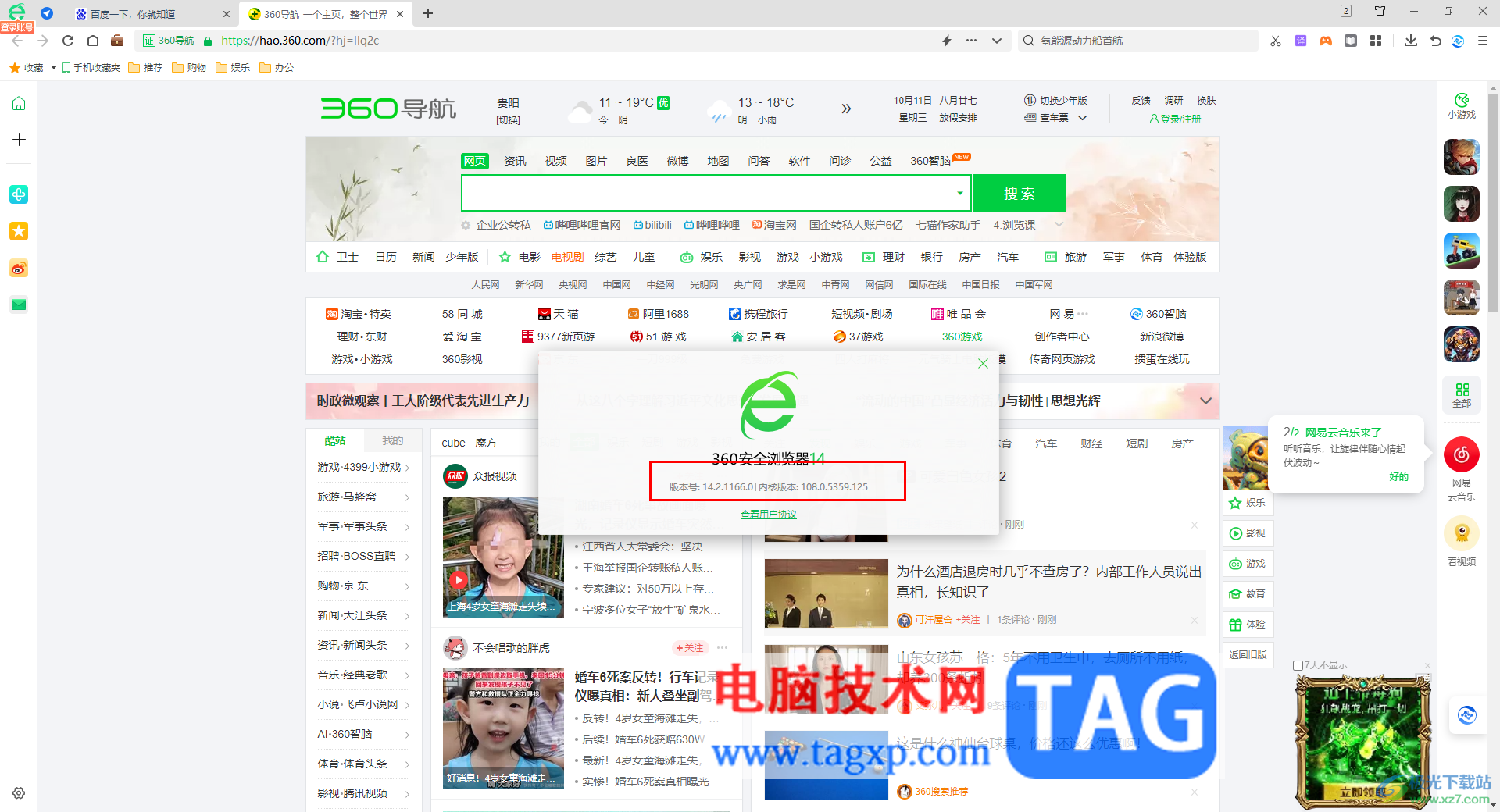Viewport: 1500px width, 812px height.
Task: Open the 财经 news tab
Action: pyautogui.click(x=1091, y=443)
